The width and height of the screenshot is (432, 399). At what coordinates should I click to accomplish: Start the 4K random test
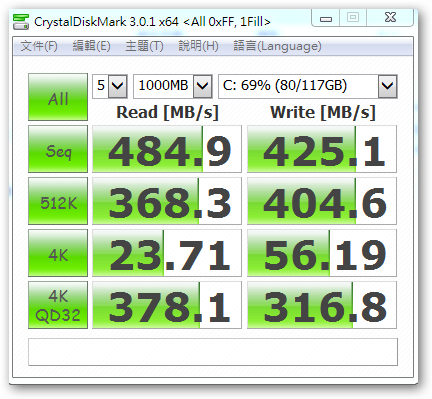click(x=58, y=253)
